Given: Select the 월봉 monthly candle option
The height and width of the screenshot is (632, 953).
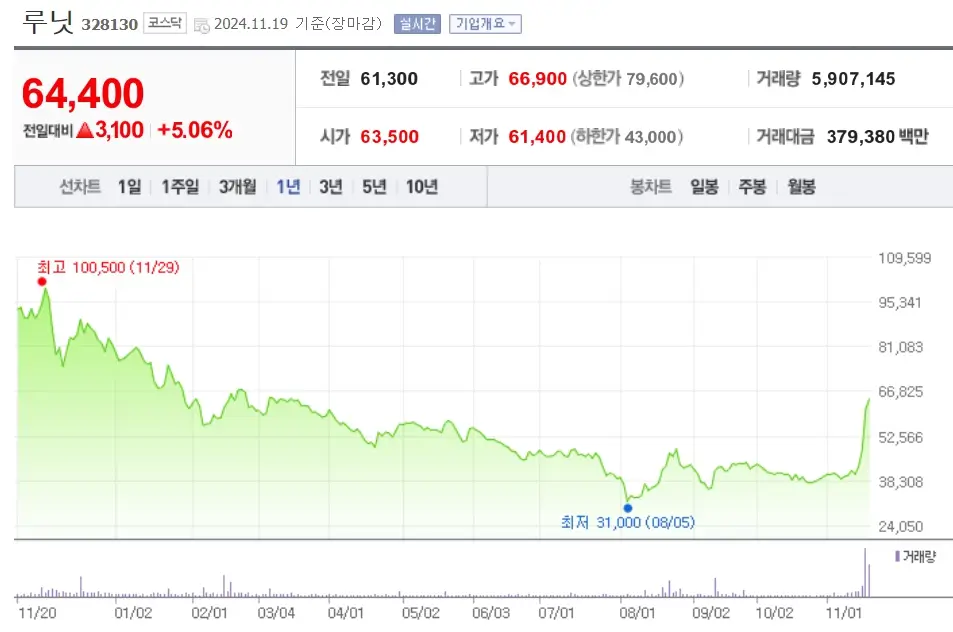Looking at the screenshot, I should (x=800, y=186).
